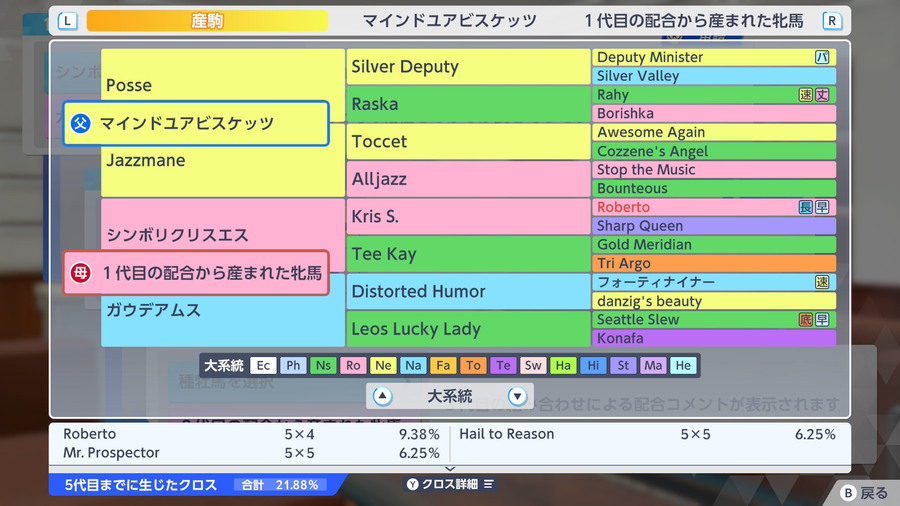Image resolution: width=900 pixels, height=506 pixels.
Task: Click the 速 badge on Rahy
Action: tap(805, 95)
